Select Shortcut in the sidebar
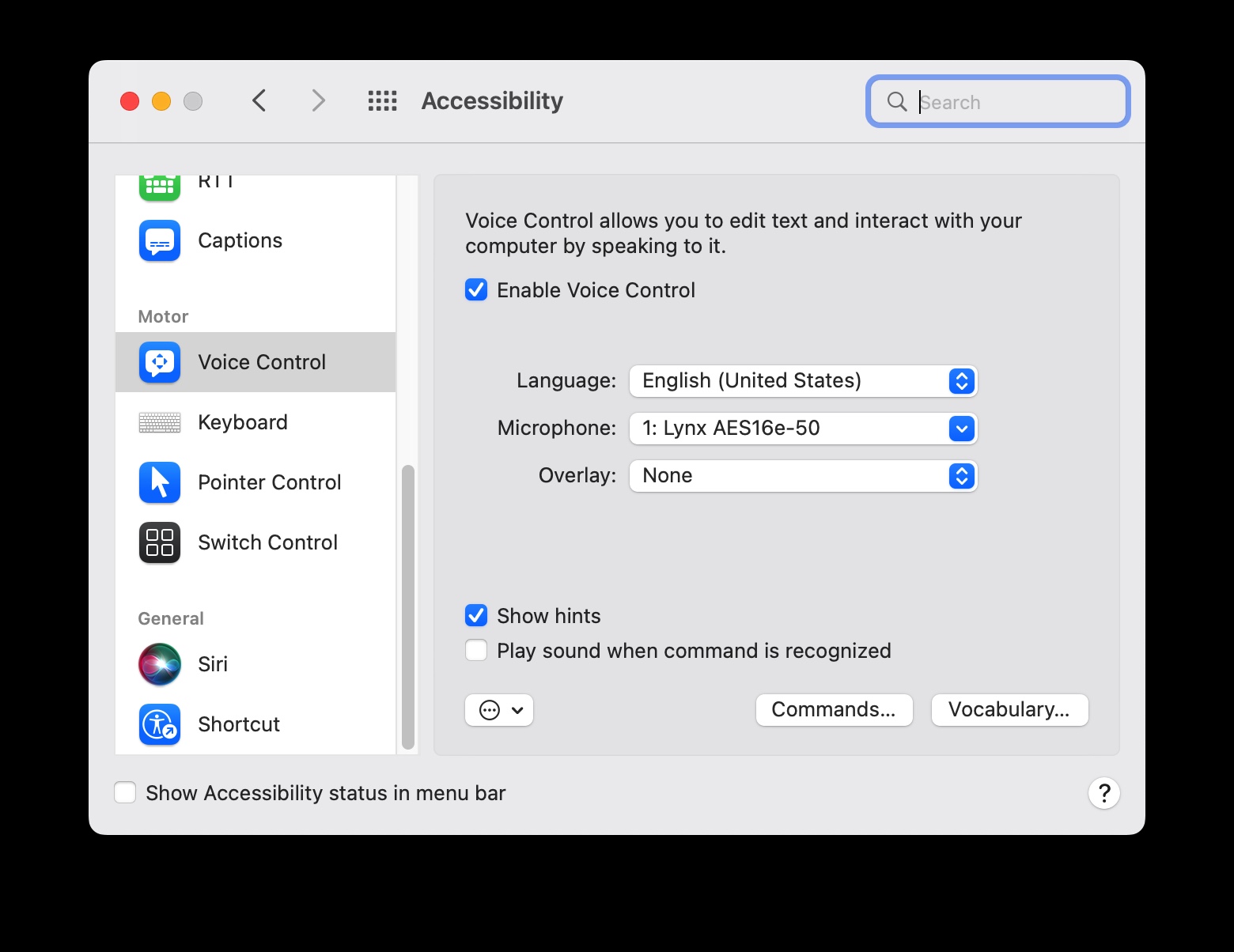Image resolution: width=1234 pixels, height=952 pixels. coord(256,724)
